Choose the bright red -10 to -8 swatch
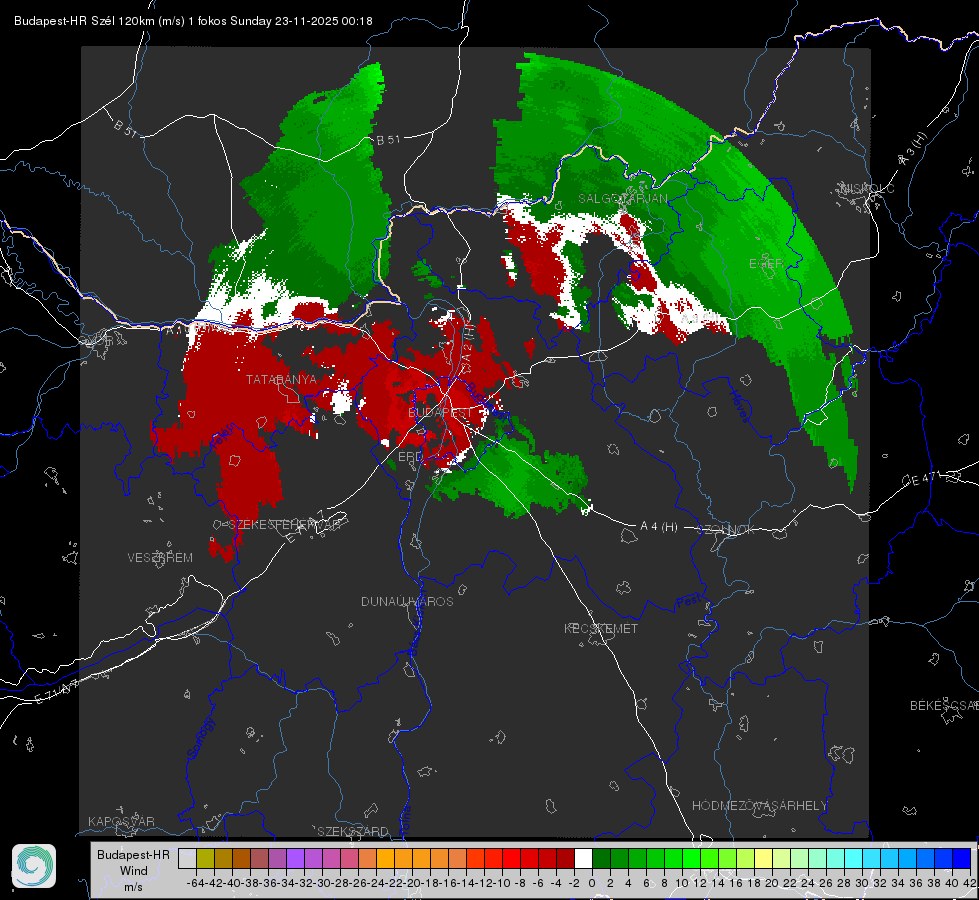The image size is (979, 900). 511,858
